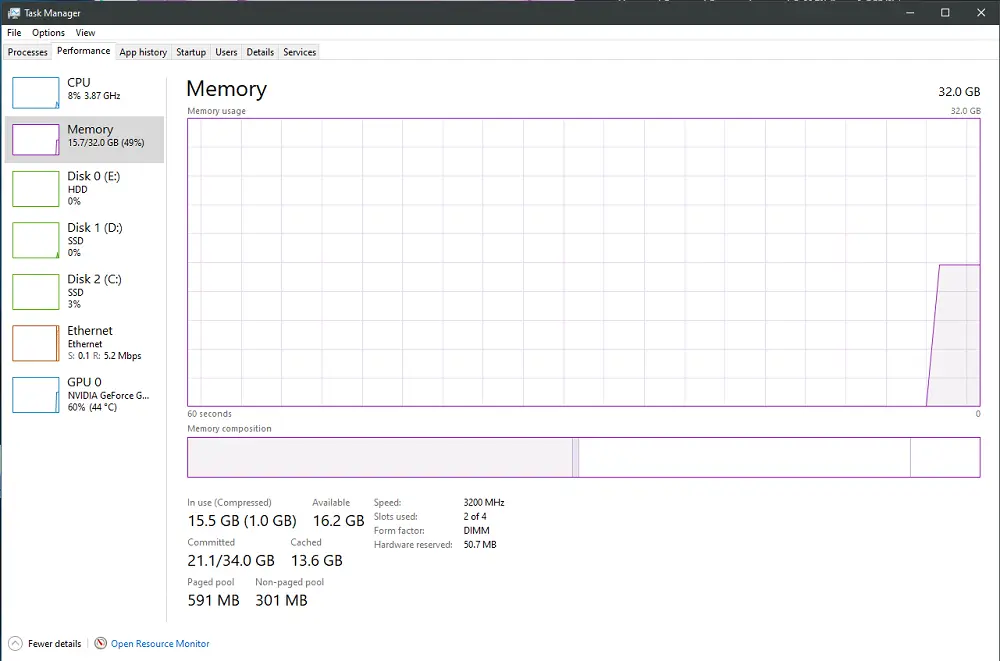This screenshot has width=1000, height=661.
Task: Open Resource Monitor link
Action: (x=160, y=644)
